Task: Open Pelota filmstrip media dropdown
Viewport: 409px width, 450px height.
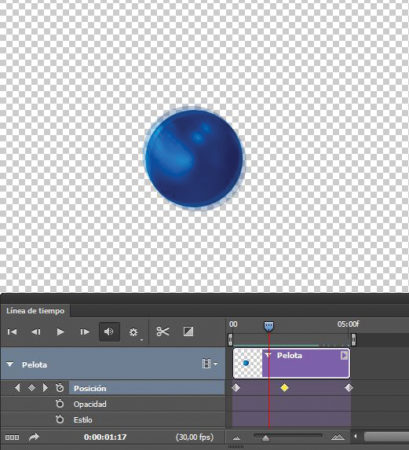Action: tap(209, 364)
